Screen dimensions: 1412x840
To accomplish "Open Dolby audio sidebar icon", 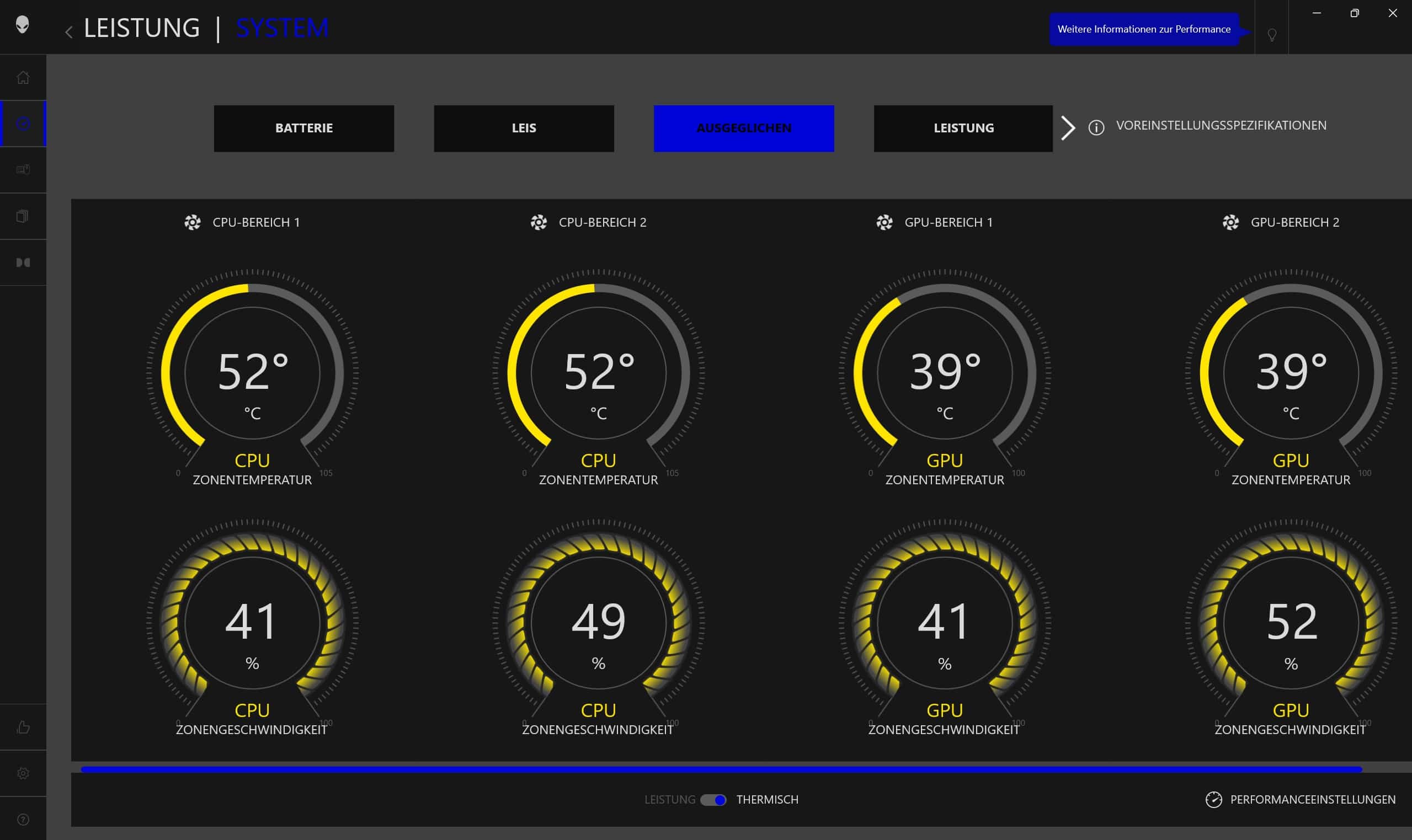I will click(x=23, y=263).
